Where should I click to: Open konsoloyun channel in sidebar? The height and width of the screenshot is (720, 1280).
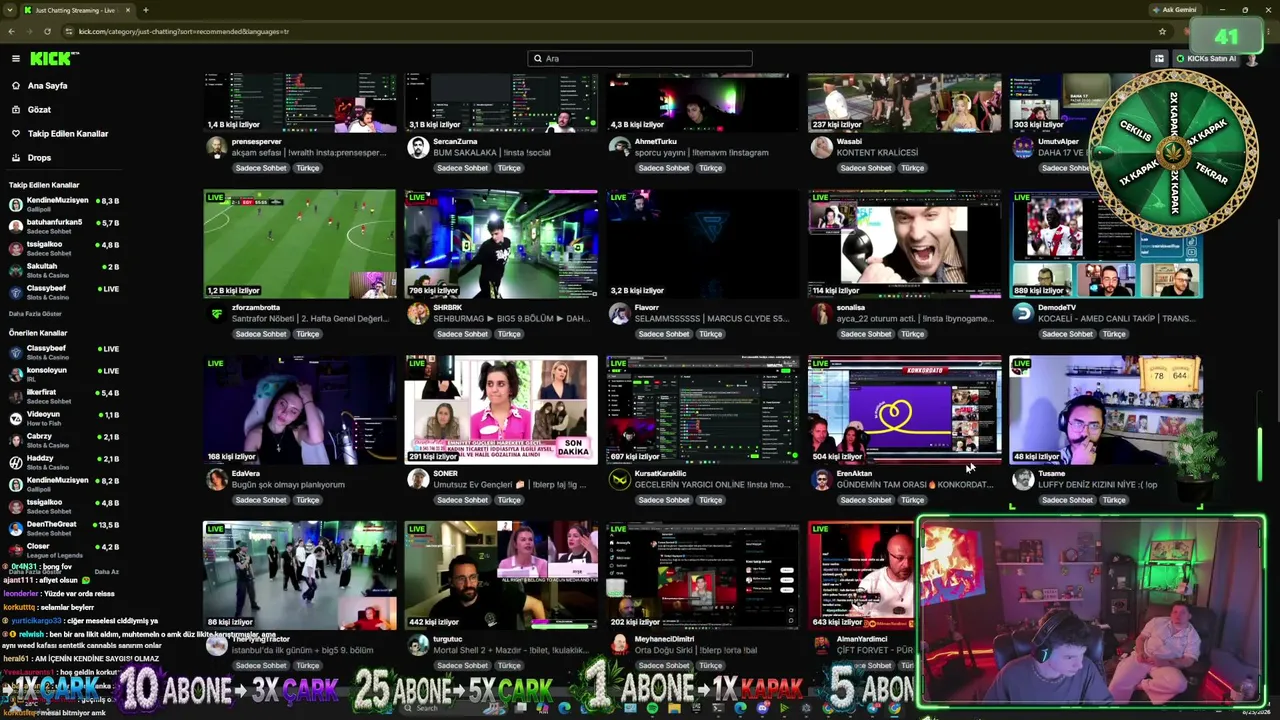click(x=64, y=375)
